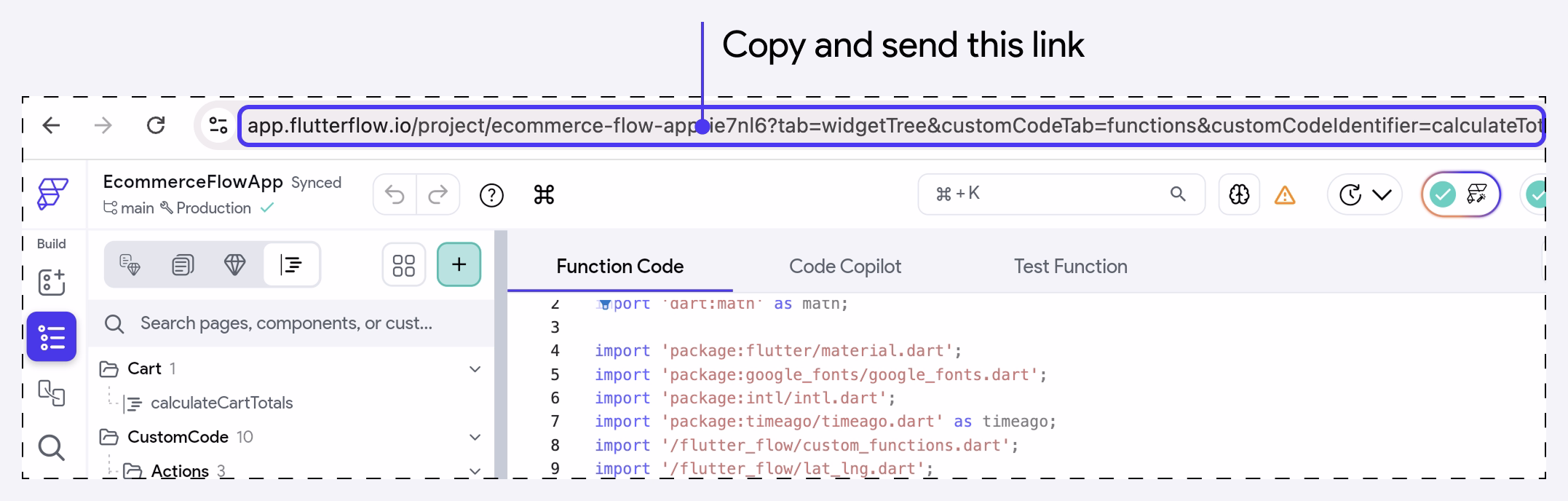
Task: Switch to the diamond components tab icon
Action: [234, 264]
